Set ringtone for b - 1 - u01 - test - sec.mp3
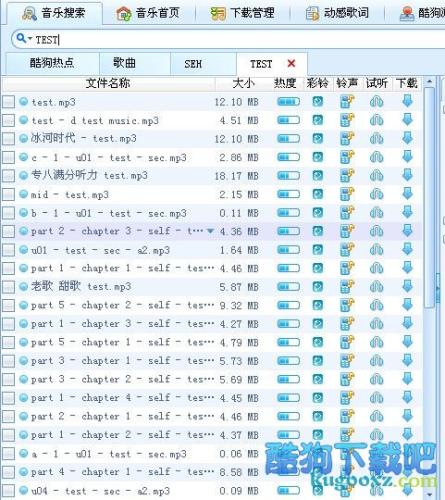445x500 pixels. click(347, 213)
